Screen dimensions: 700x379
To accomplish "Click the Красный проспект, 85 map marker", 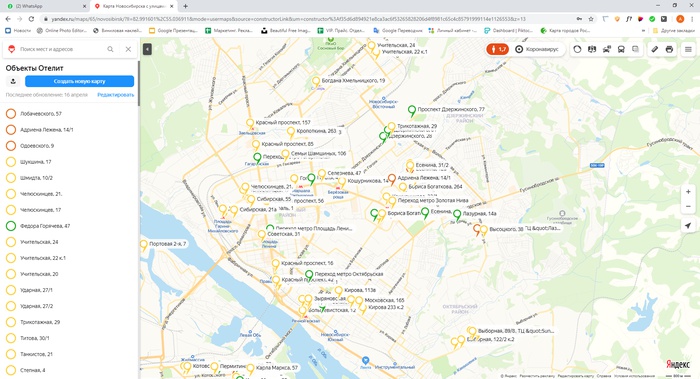I will (256, 145).
